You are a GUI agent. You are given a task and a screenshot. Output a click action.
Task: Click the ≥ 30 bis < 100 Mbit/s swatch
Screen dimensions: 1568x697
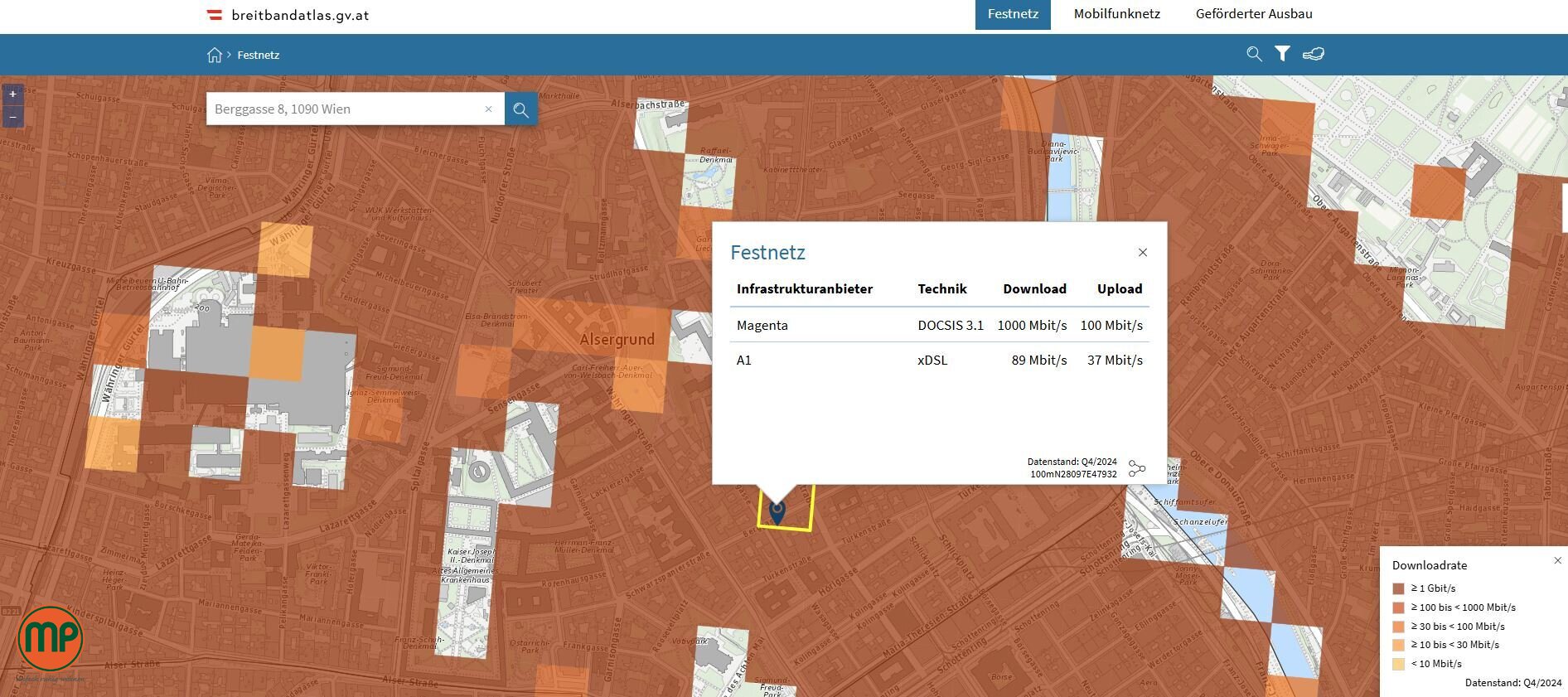1399,627
